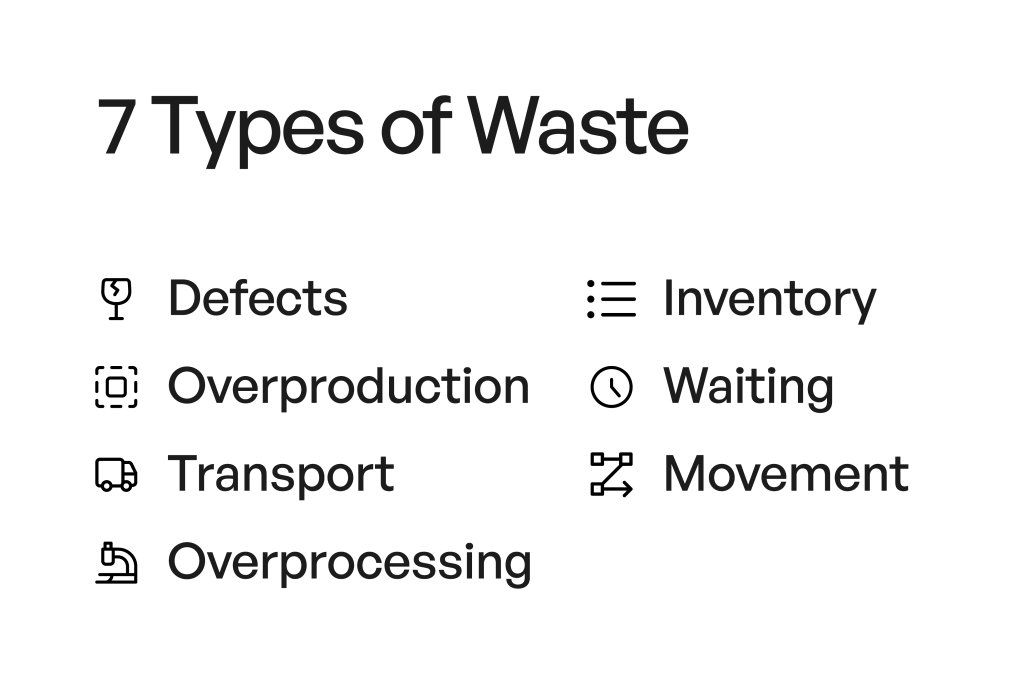This screenshot has width=1024, height=674.
Task: Click the Overproduction text label
Action: point(348,387)
